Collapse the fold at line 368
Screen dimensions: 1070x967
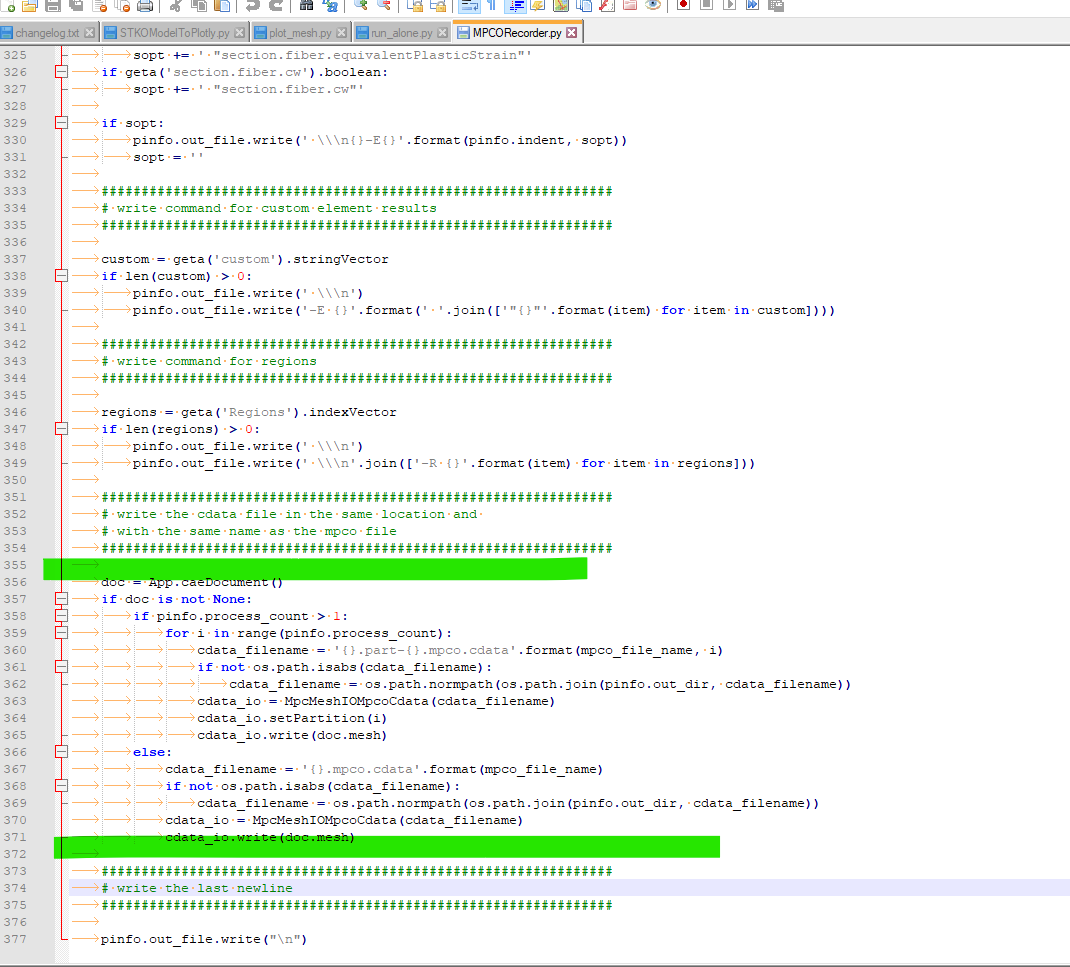[61, 785]
